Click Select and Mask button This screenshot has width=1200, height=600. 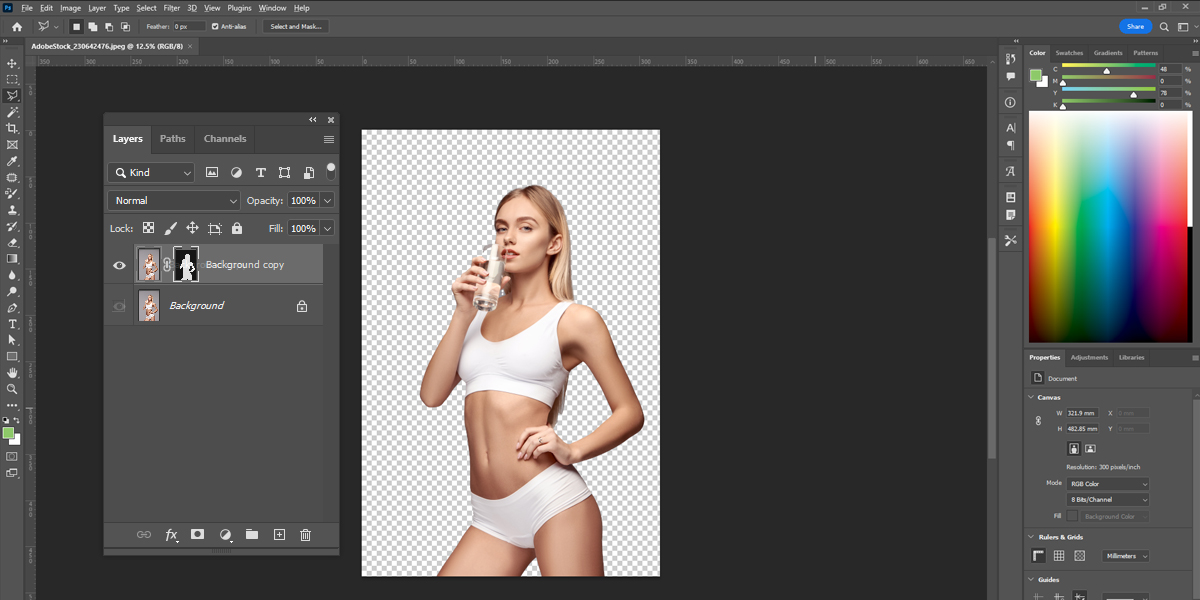tap(295, 26)
